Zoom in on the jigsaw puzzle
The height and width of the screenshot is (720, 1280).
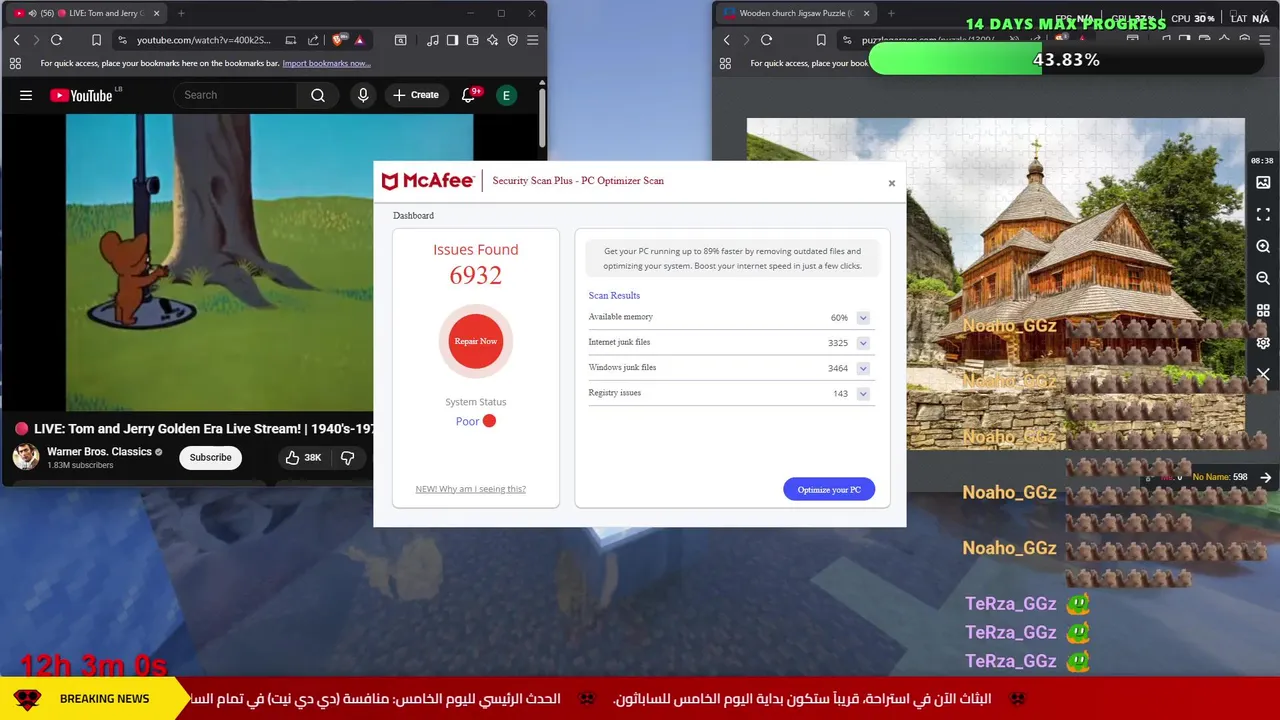pyautogui.click(x=1263, y=247)
